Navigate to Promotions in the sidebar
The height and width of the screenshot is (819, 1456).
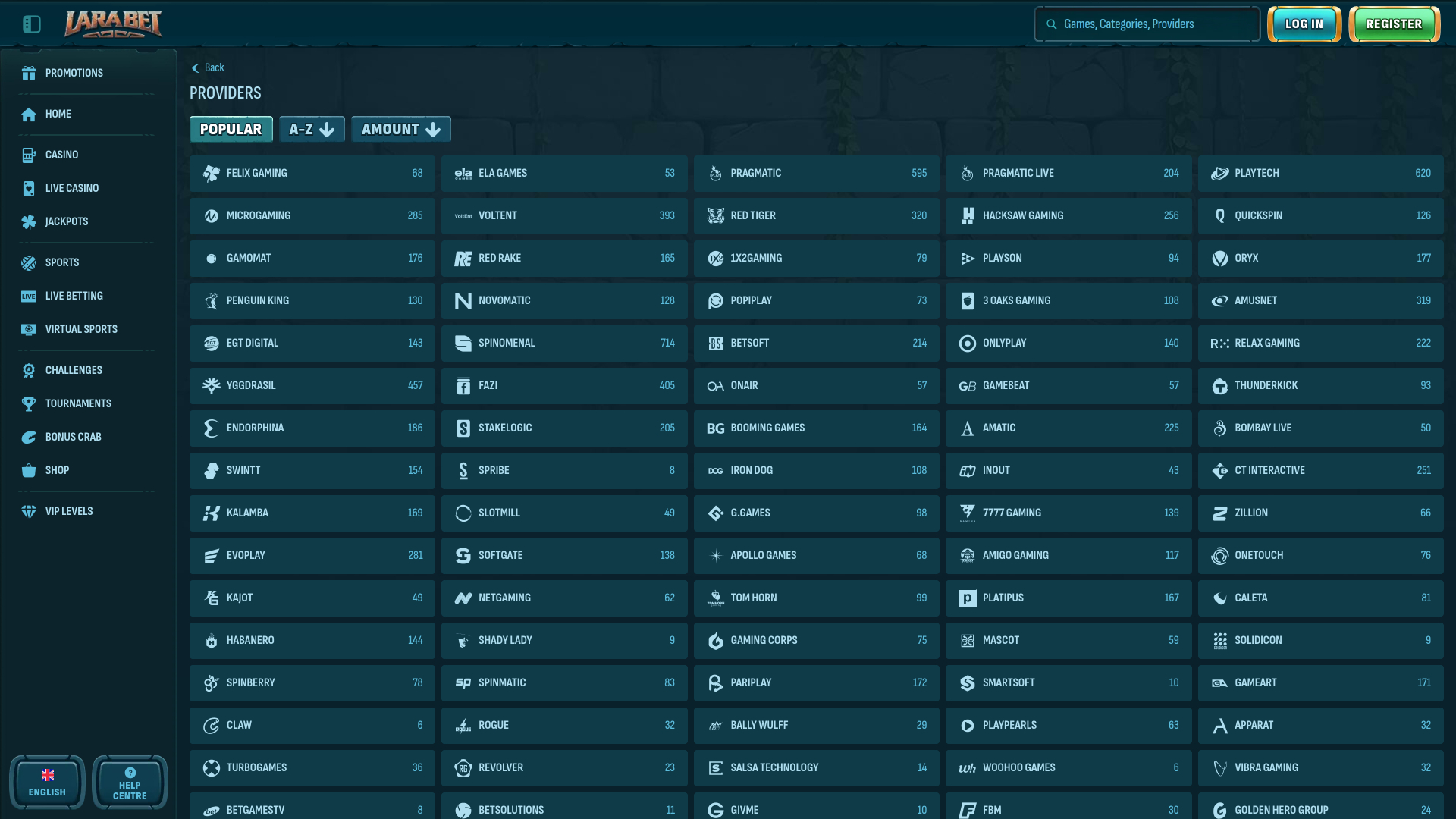click(x=29, y=73)
